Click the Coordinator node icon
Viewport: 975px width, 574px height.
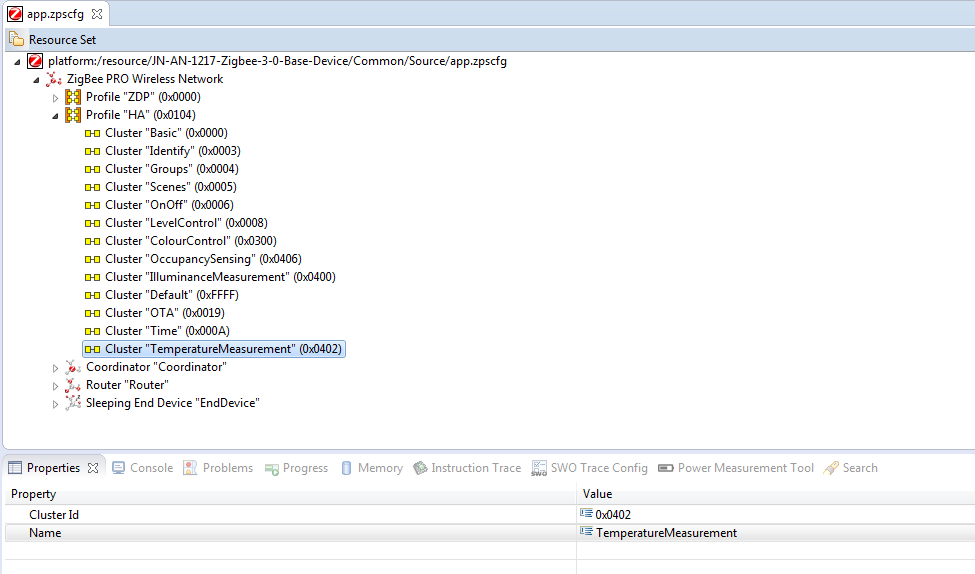[73, 367]
